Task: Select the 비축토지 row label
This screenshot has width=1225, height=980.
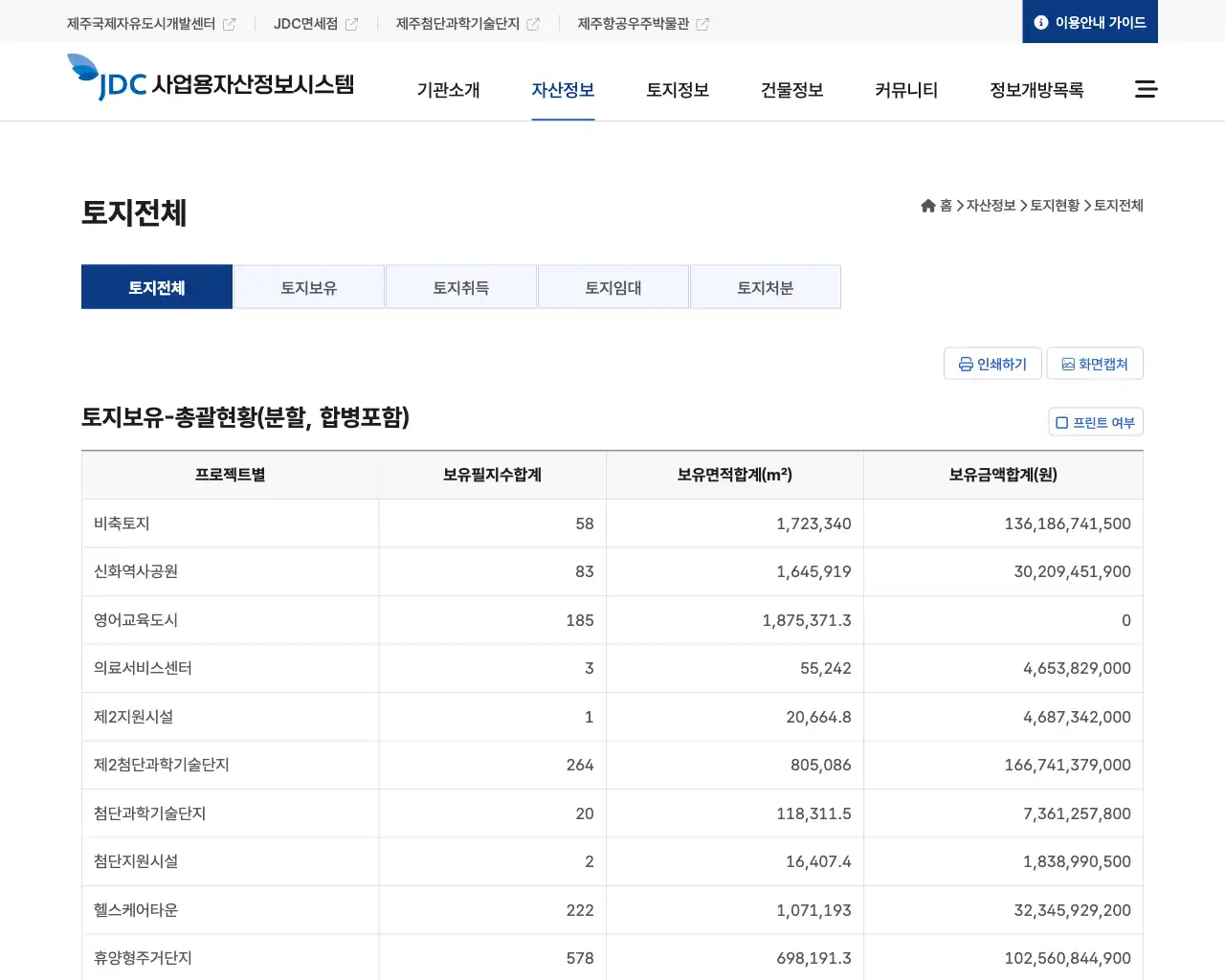Action: (x=122, y=523)
